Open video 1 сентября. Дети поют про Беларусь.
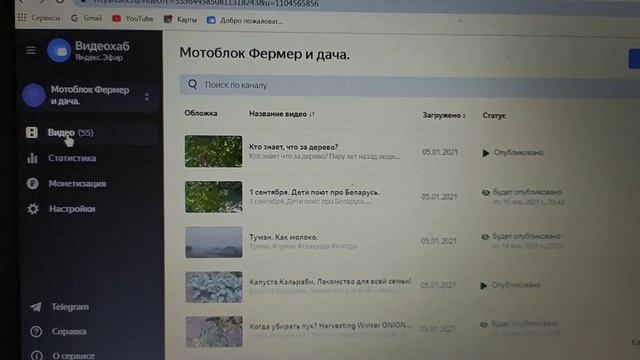The height and width of the screenshot is (360, 640). (314, 192)
